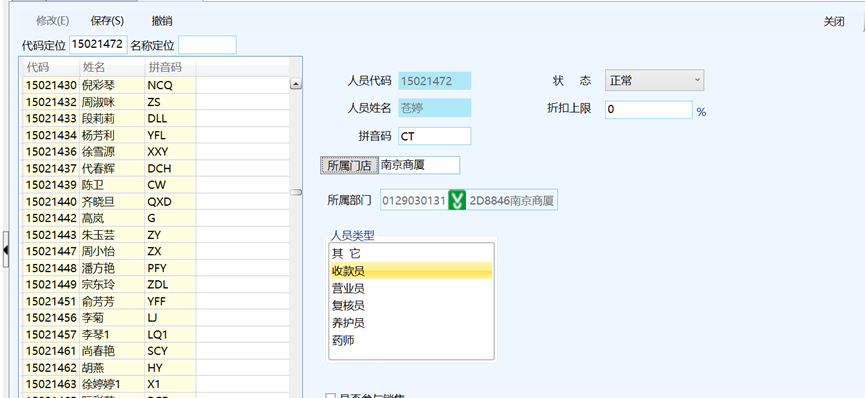Viewport: 865px width, 398px height.
Task: Open the 状态 dropdown
Action: click(x=654, y=81)
